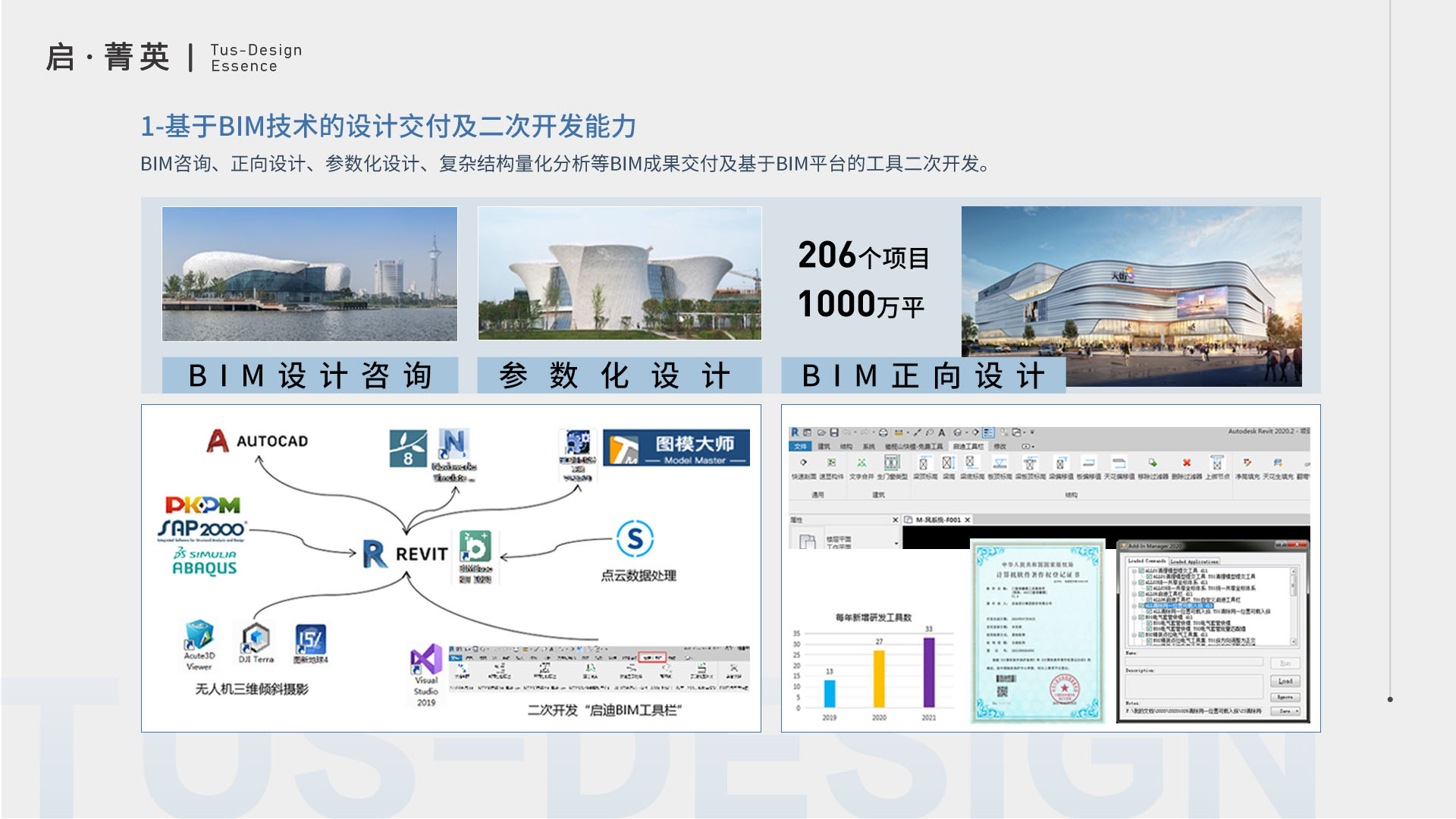Collapse first tree node in Add-In Manager
This screenshot has height=819, width=1456.
tap(1134, 571)
